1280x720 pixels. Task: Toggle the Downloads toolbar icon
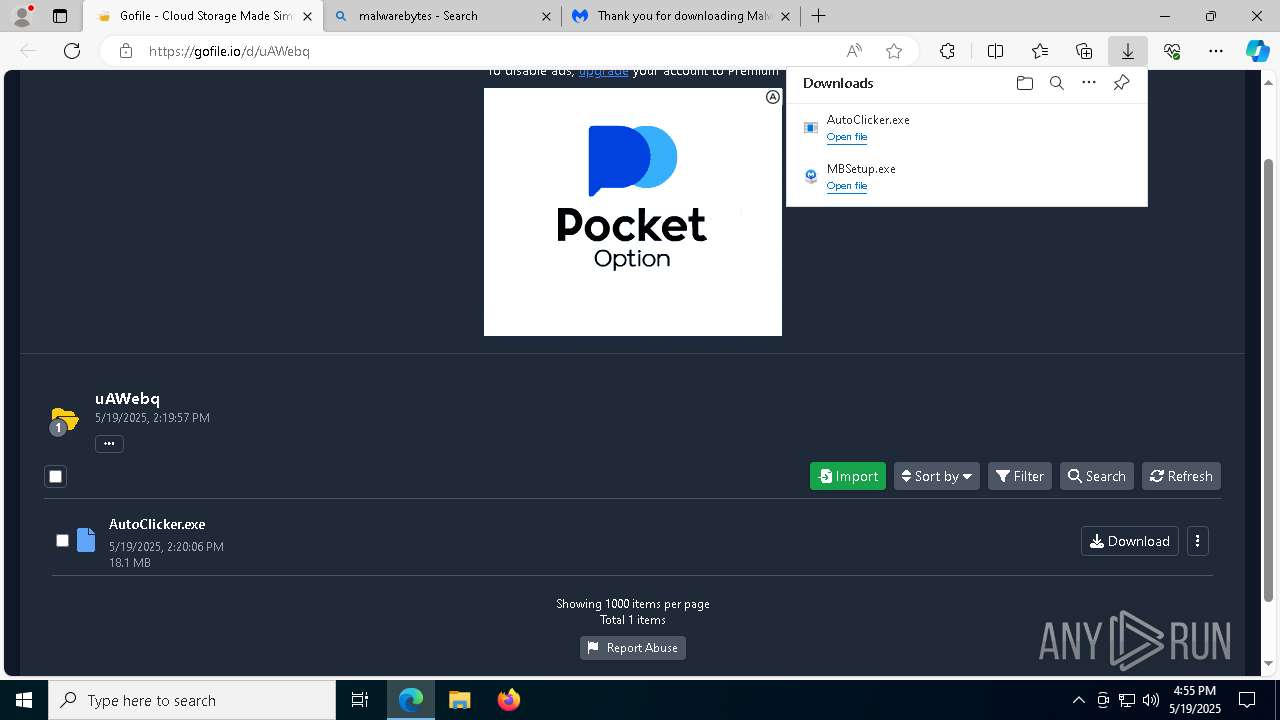click(1127, 51)
